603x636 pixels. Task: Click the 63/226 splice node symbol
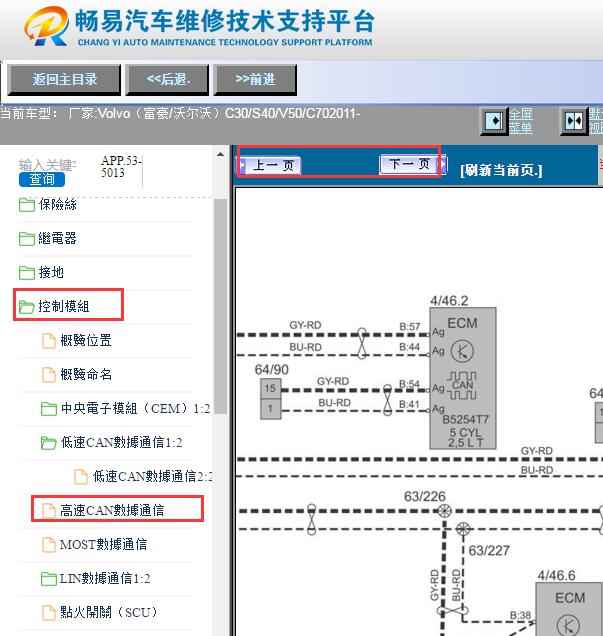444,511
